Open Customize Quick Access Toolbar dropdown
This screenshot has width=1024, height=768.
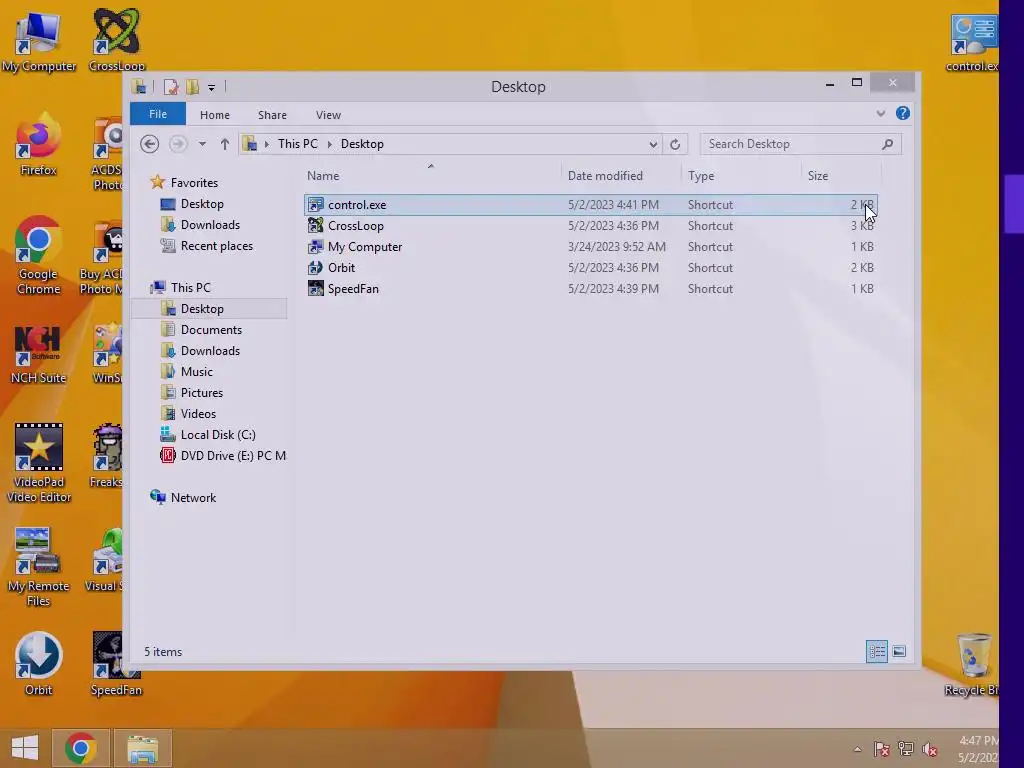[x=211, y=87]
